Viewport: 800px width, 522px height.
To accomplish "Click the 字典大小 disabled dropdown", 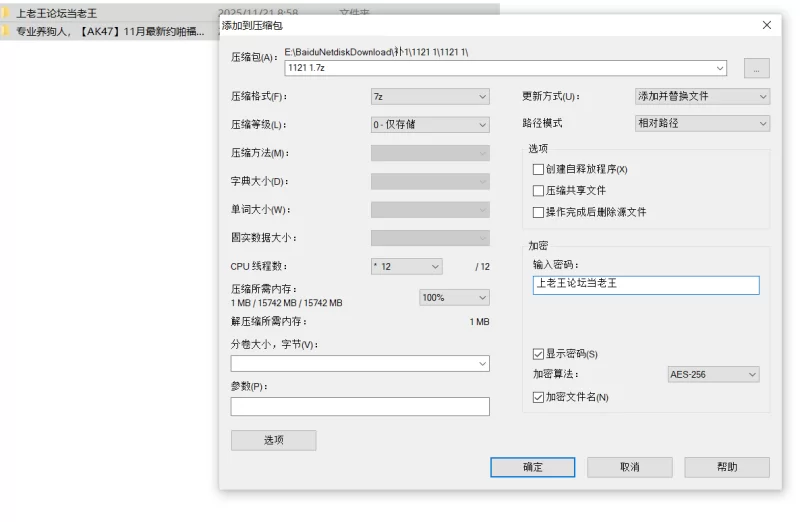I will tap(430, 181).
